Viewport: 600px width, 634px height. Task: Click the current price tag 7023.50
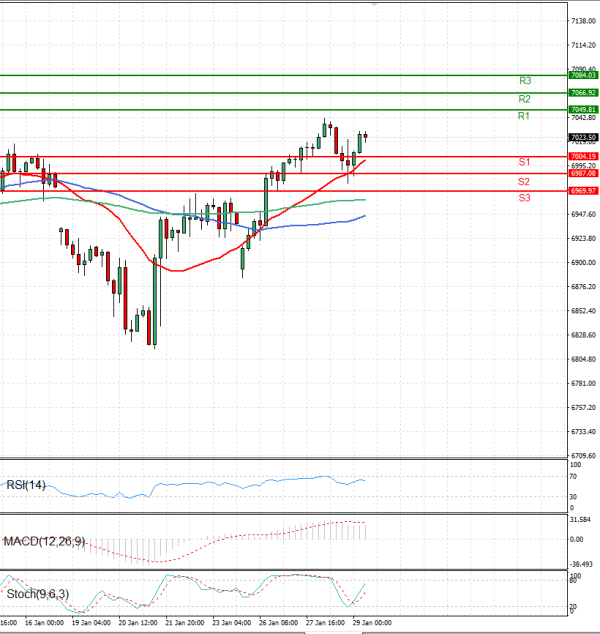[x=582, y=137]
